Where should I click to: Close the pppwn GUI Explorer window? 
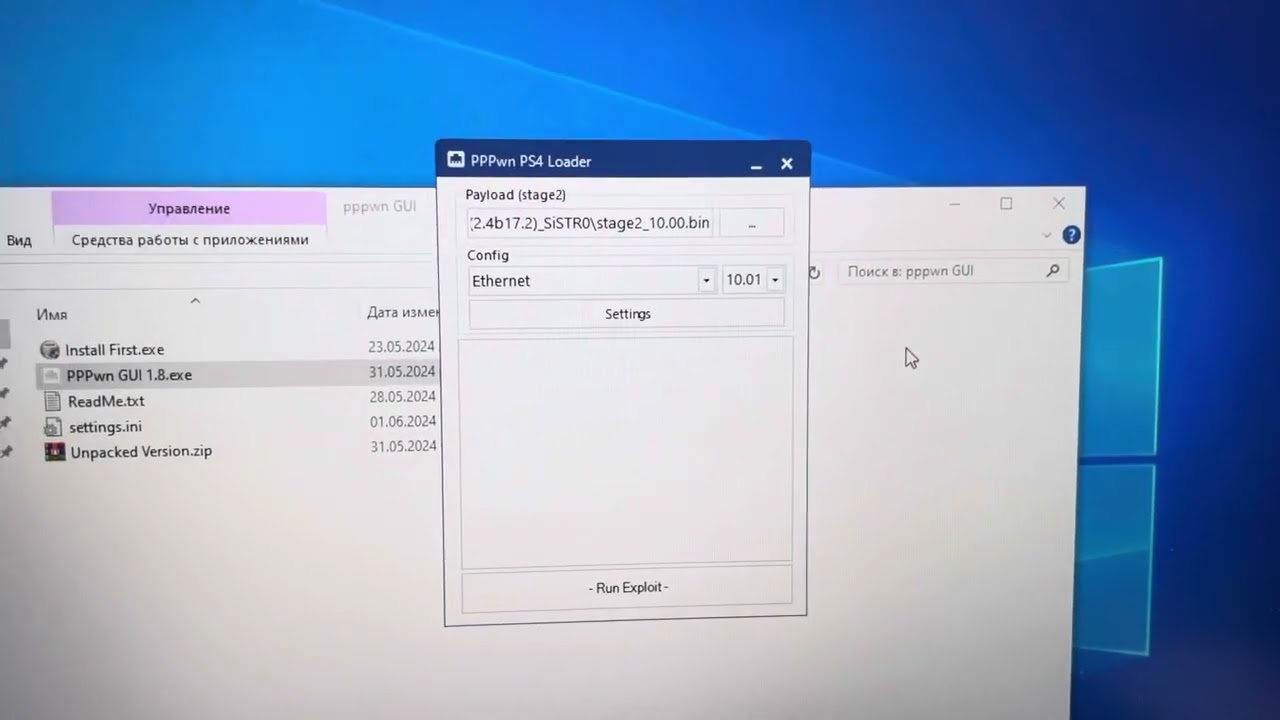[1059, 203]
